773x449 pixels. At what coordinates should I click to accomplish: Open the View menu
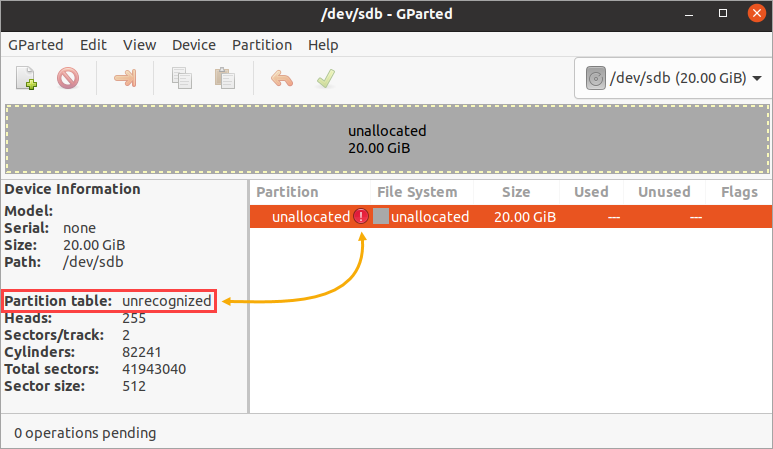tap(140, 45)
